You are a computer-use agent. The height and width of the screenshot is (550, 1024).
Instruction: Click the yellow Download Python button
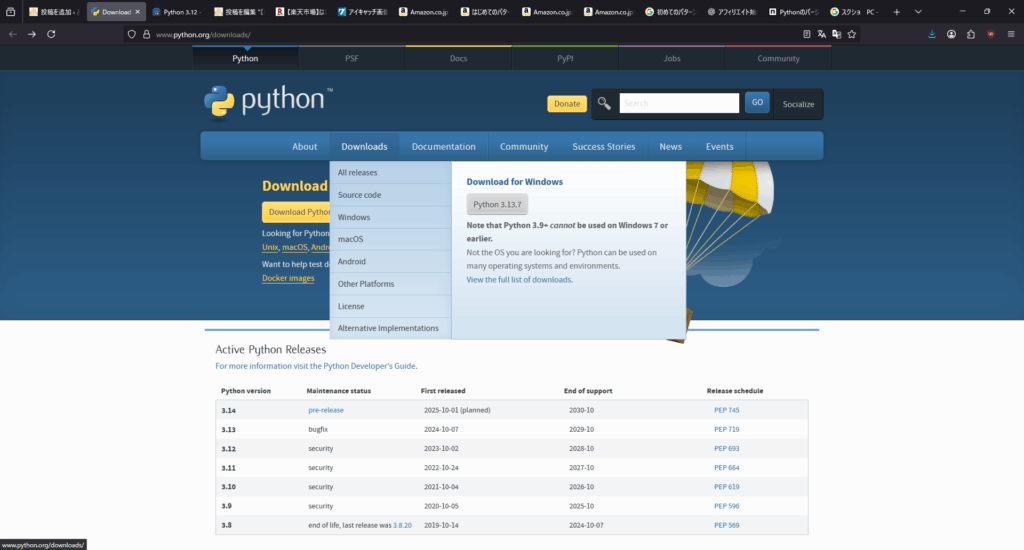click(x=296, y=212)
